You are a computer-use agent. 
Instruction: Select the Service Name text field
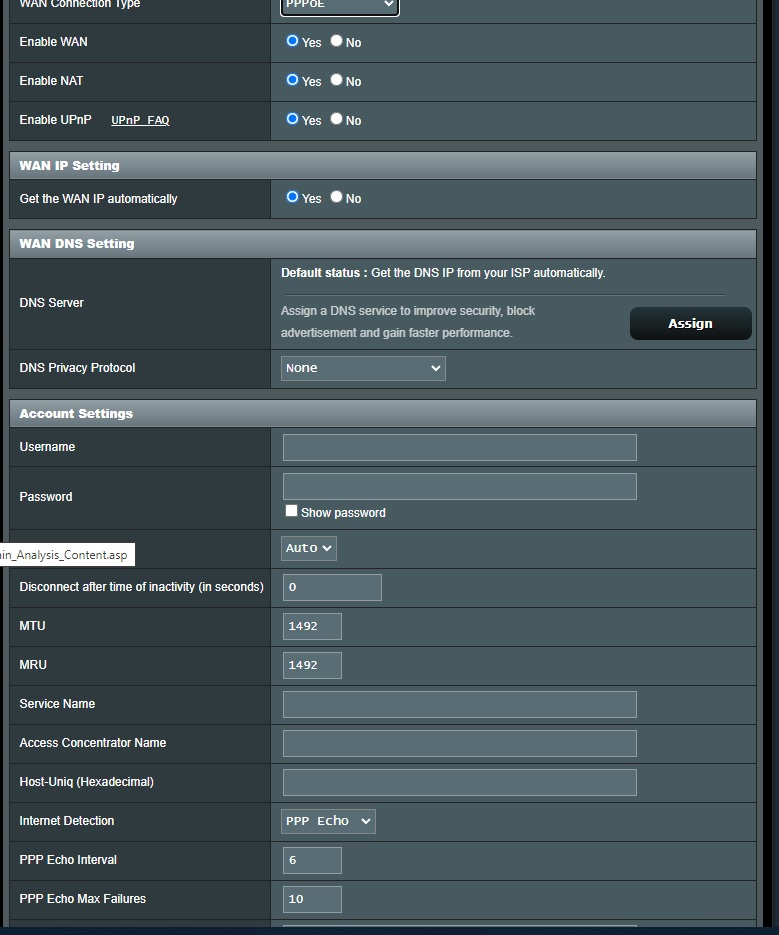coord(458,704)
